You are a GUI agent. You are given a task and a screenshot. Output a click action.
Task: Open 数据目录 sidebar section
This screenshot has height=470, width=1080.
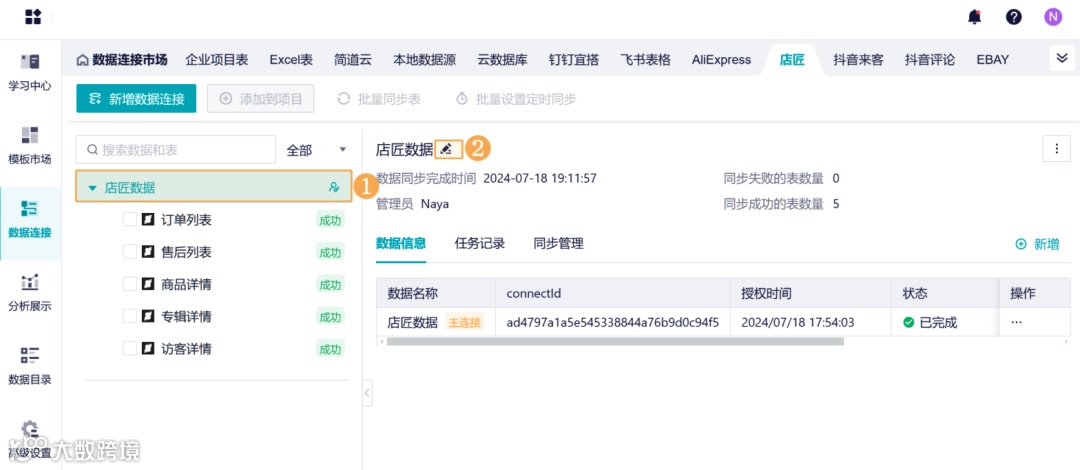[x=30, y=366]
